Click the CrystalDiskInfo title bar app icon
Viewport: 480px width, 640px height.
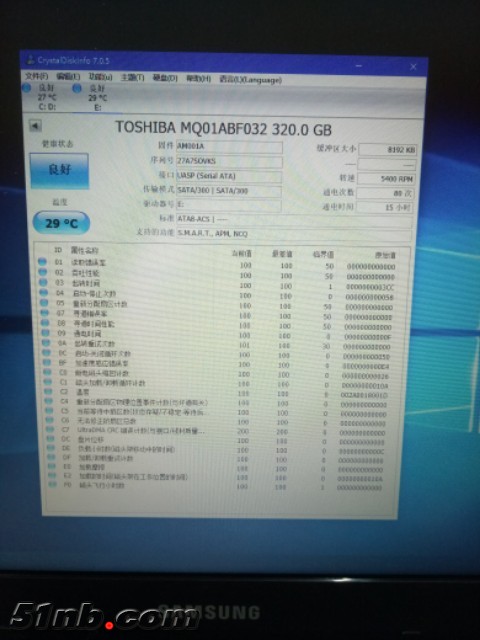click(x=30, y=60)
